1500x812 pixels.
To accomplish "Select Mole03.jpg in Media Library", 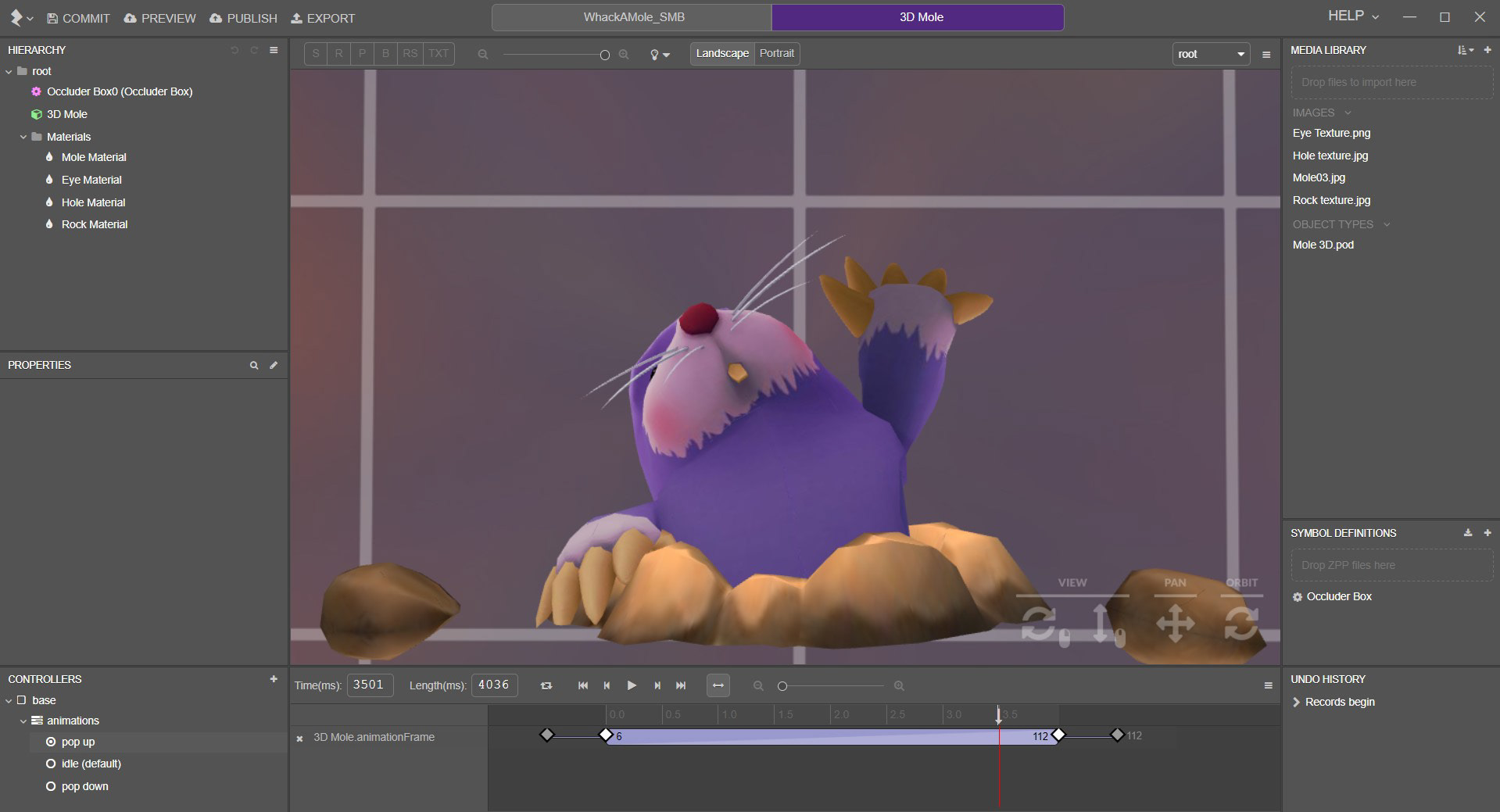I will click(1319, 177).
